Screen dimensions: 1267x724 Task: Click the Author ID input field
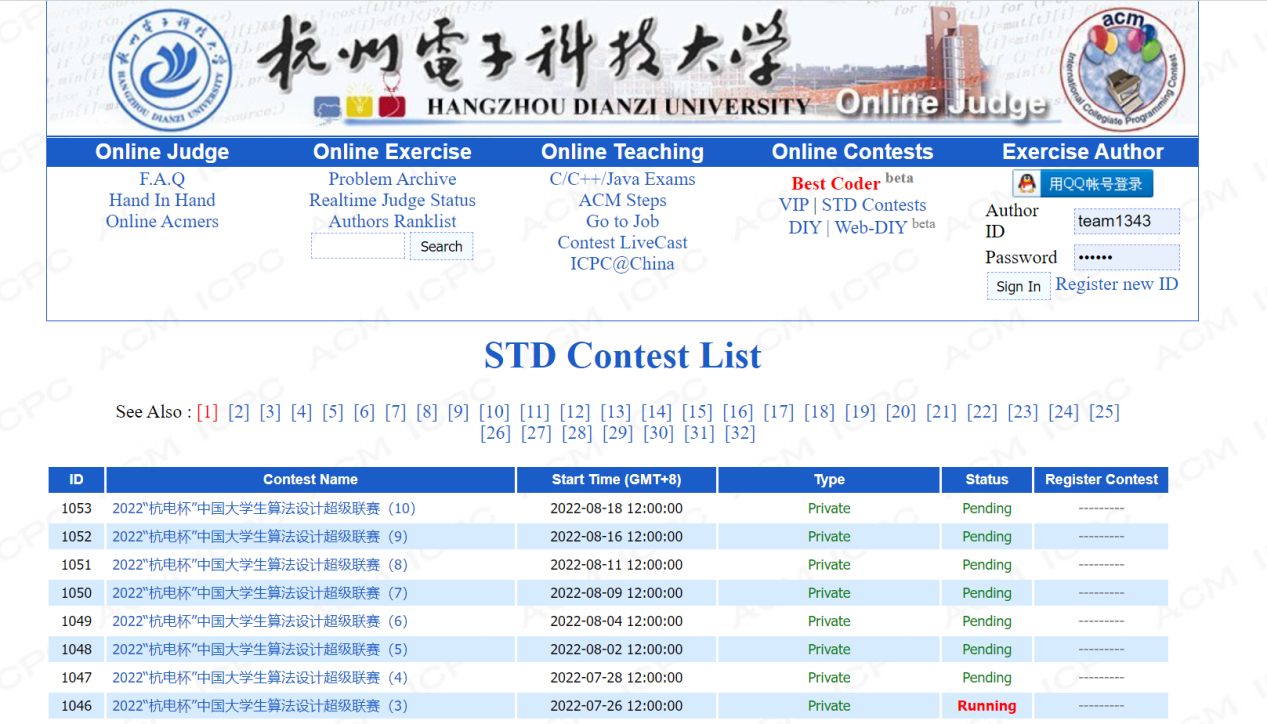1126,221
